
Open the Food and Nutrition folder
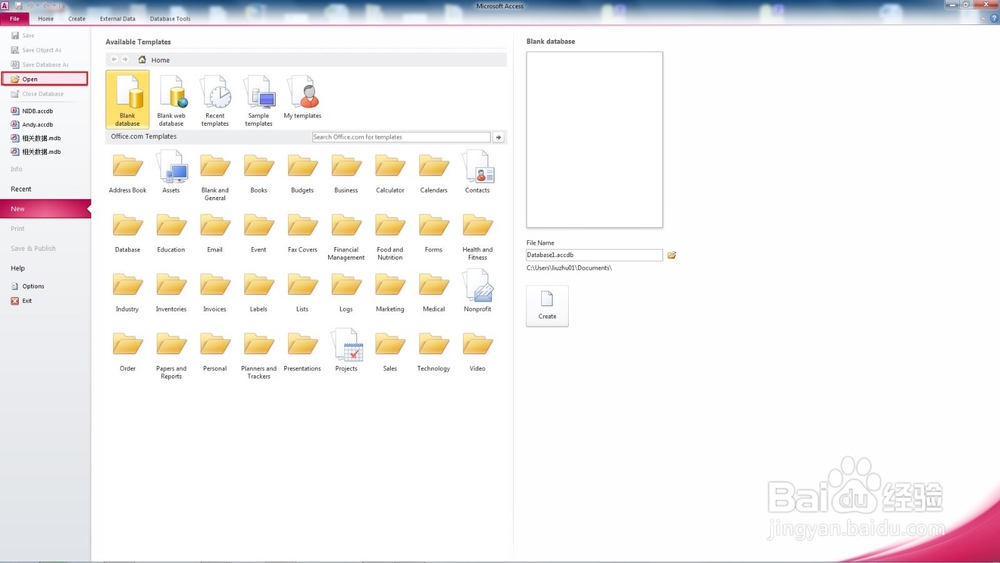390,236
